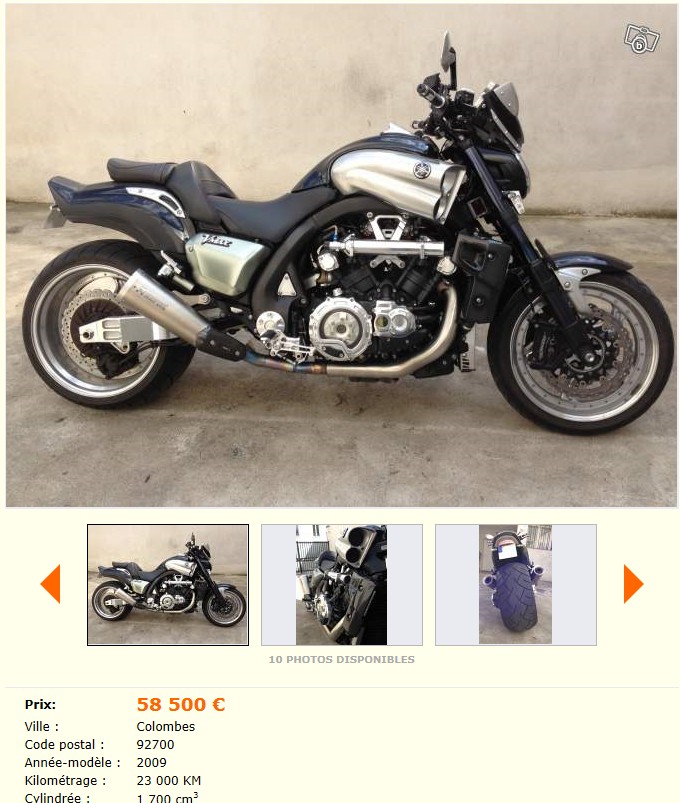View the rear tire thumbnail

click(x=516, y=584)
